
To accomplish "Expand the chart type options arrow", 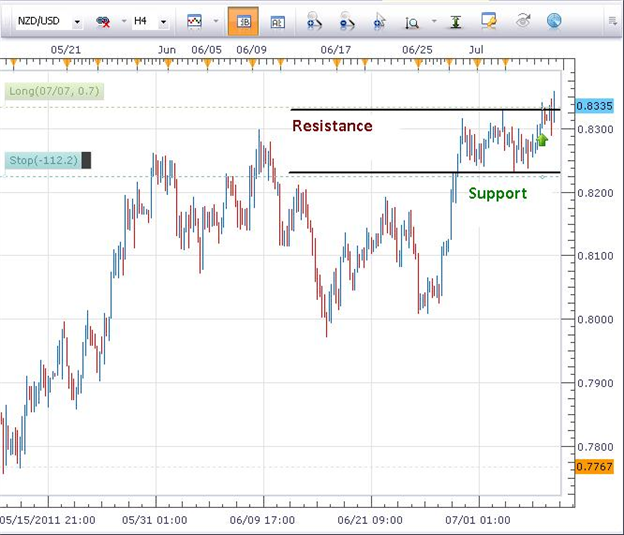I will (216, 21).
